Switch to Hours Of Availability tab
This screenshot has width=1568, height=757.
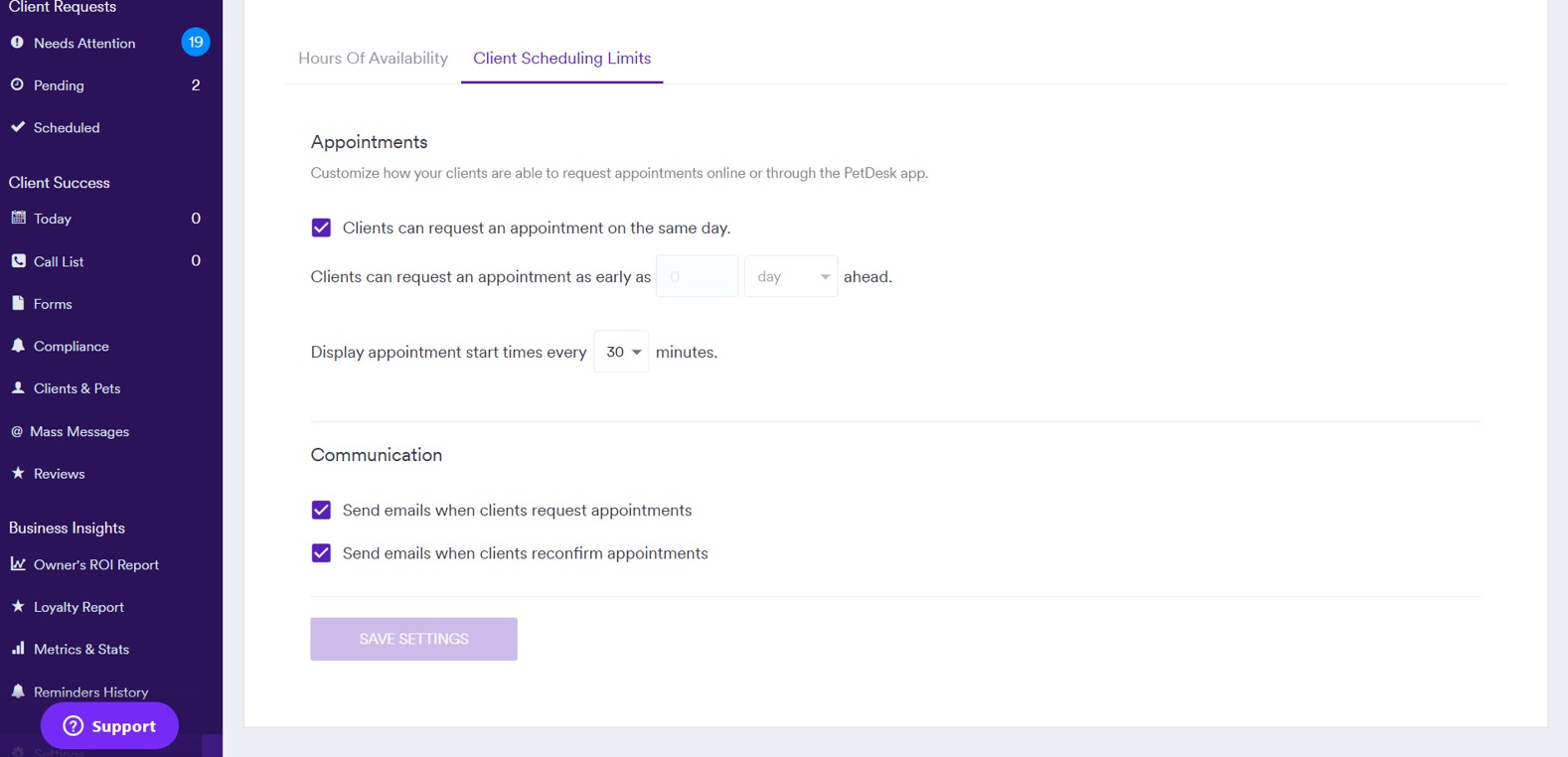click(x=373, y=58)
